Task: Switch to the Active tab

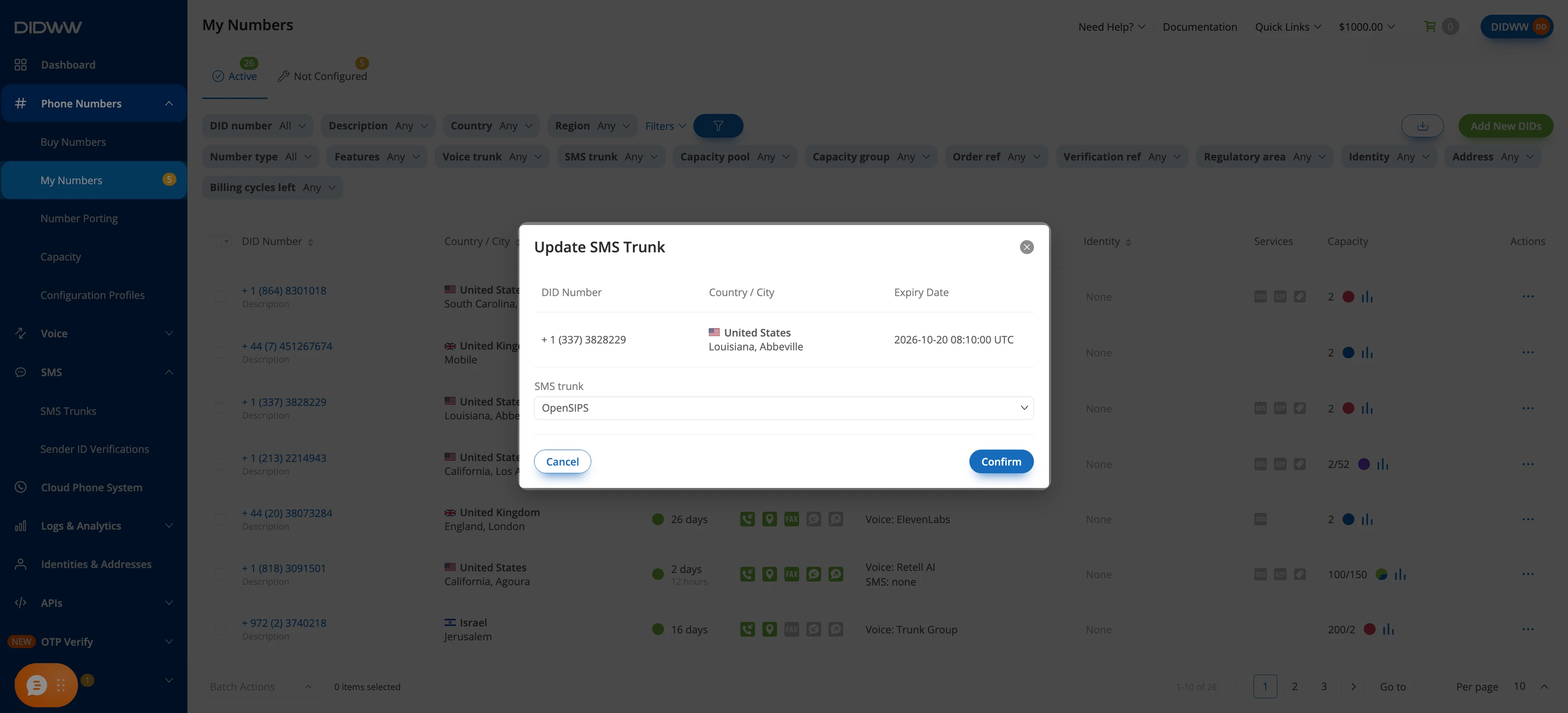Action: (235, 76)
